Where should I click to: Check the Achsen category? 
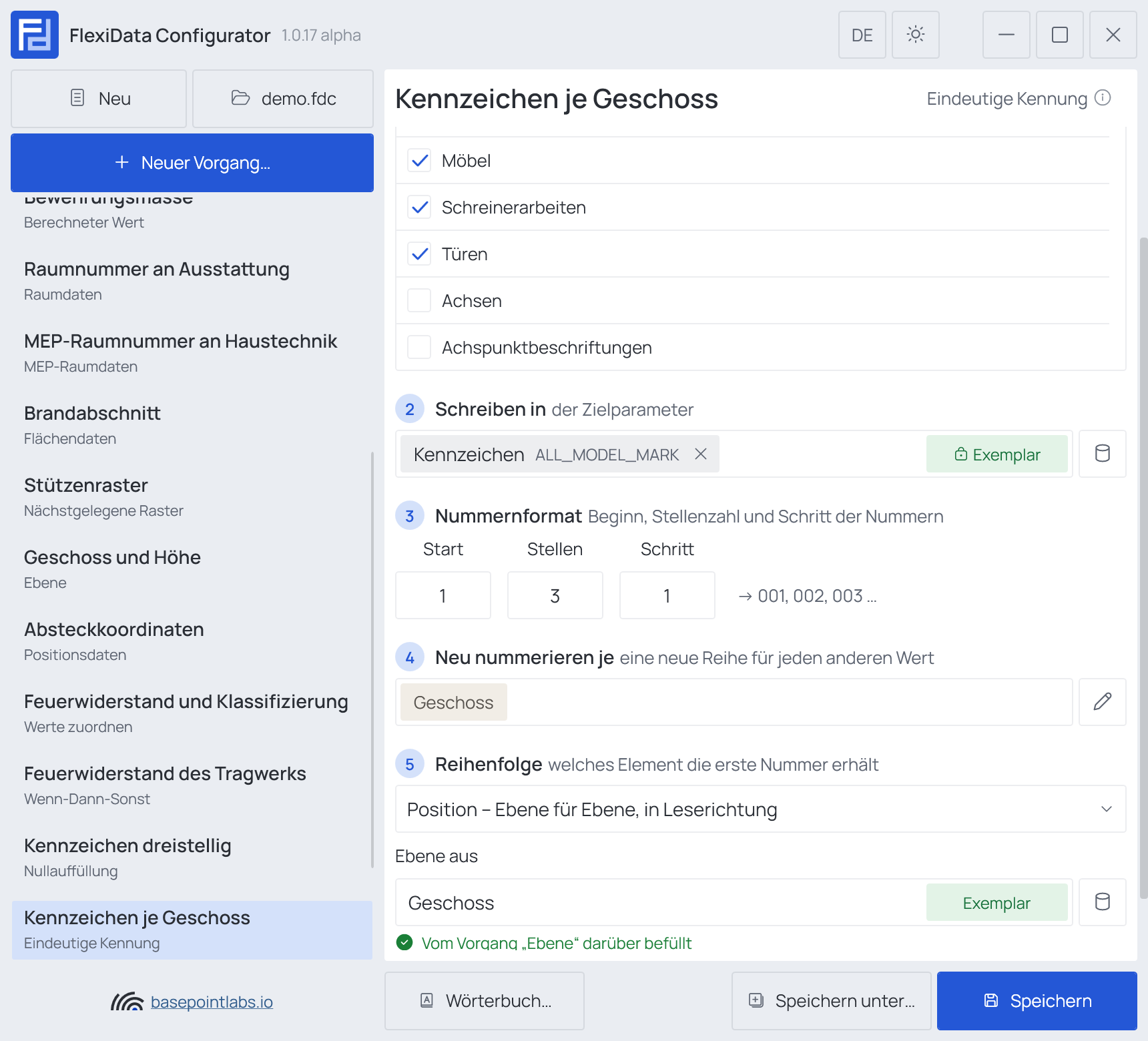419,300
